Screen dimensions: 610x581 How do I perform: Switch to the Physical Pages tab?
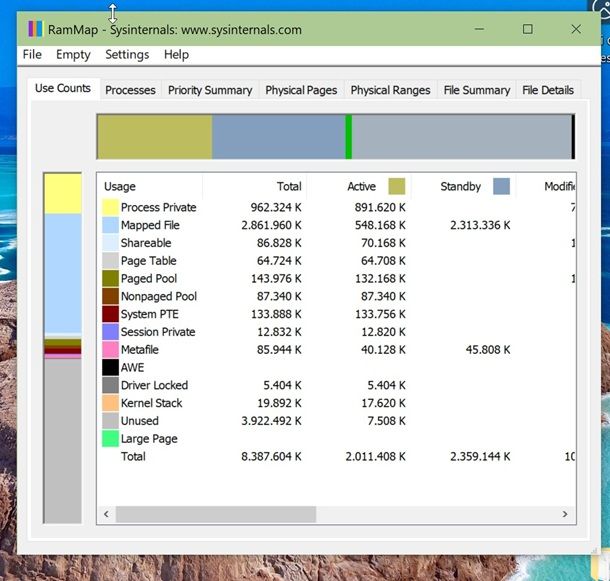[301, 90]
